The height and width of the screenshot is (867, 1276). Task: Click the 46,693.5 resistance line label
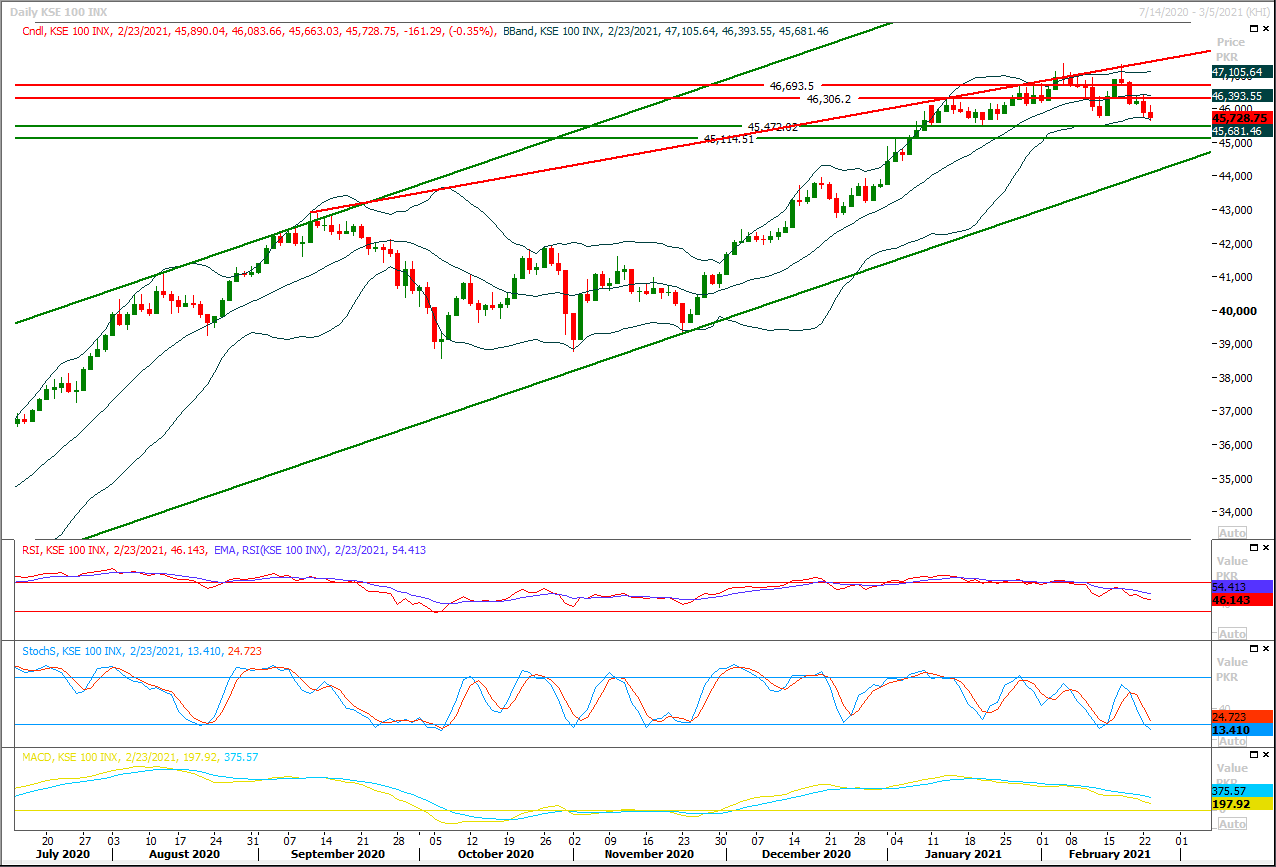793,86
